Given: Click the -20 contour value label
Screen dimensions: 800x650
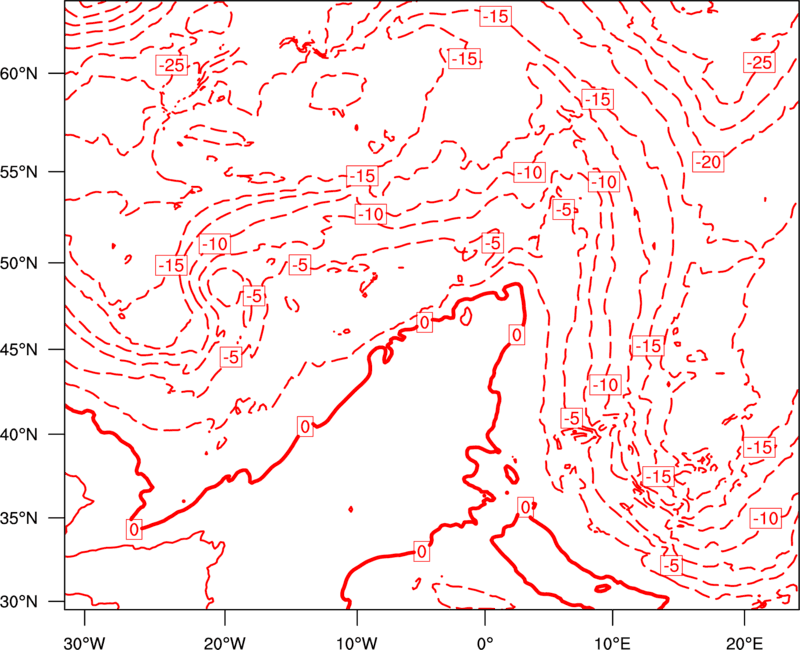Looking at the screenshot, I should (708, 162).
